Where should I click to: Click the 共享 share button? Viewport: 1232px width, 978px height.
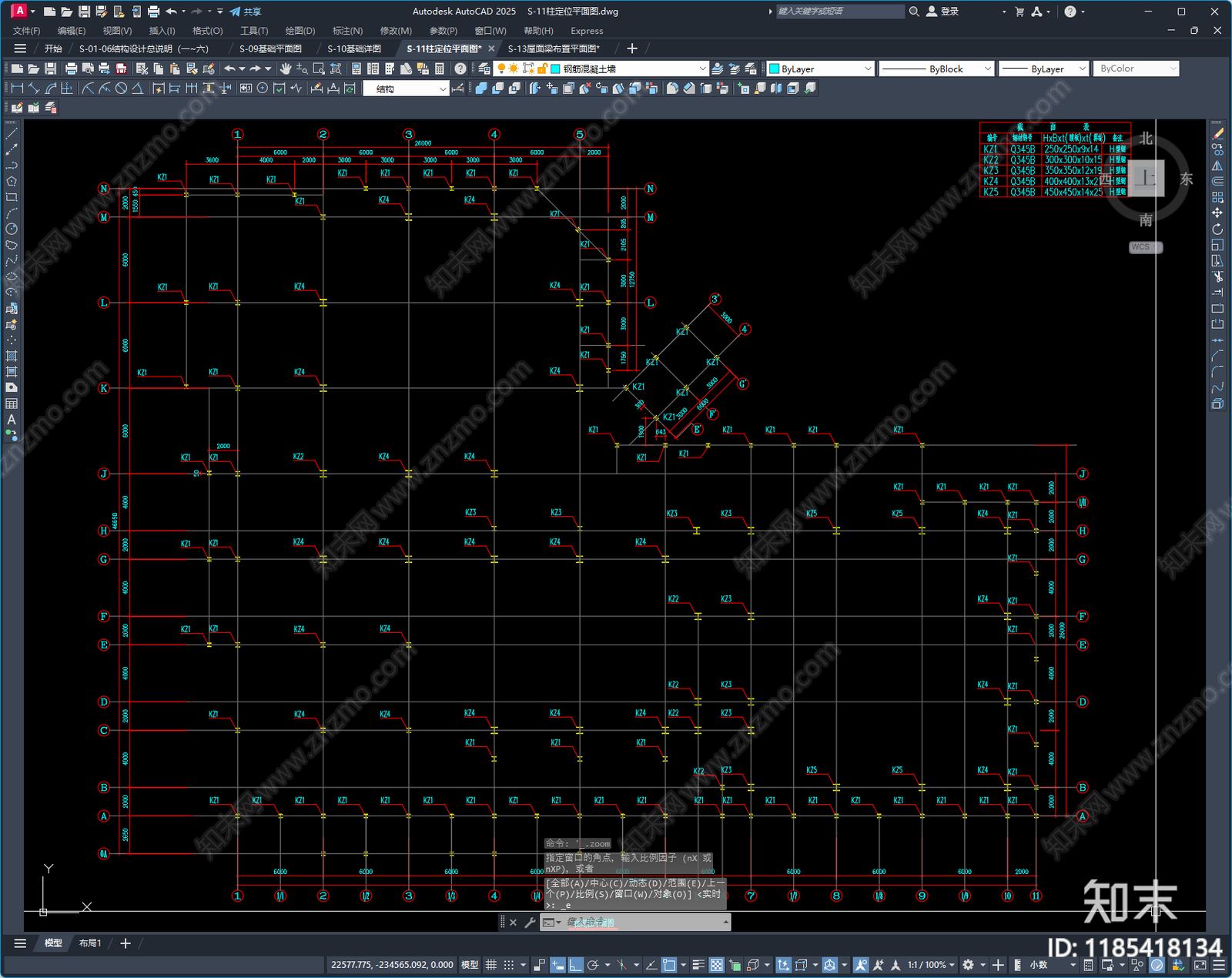[x=246, y=12]
